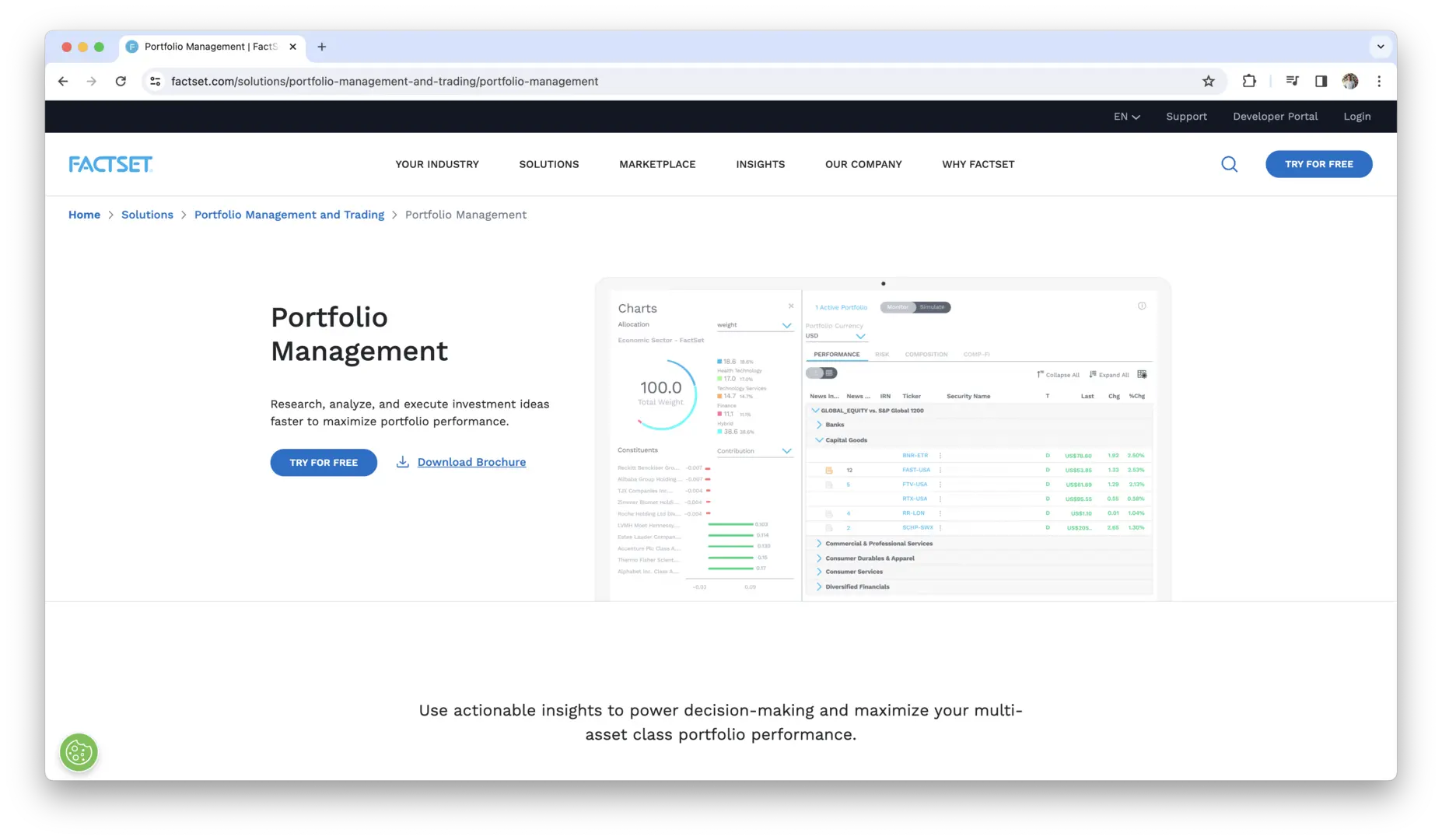Click the browser forward arrow
The width and height of the screenshot is (1442, 840).
point(92,81)
